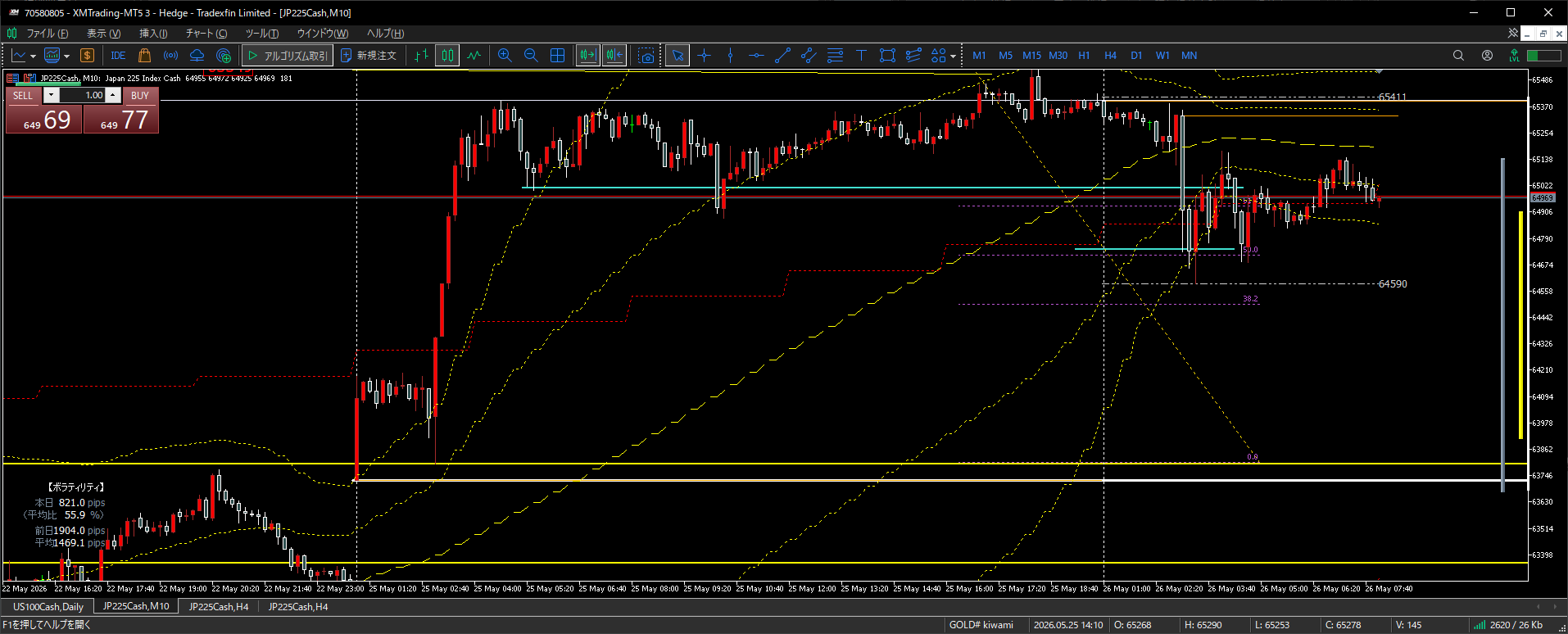
Task: Open the search magnifier in toolbar
Action: tap(1458, 56)
